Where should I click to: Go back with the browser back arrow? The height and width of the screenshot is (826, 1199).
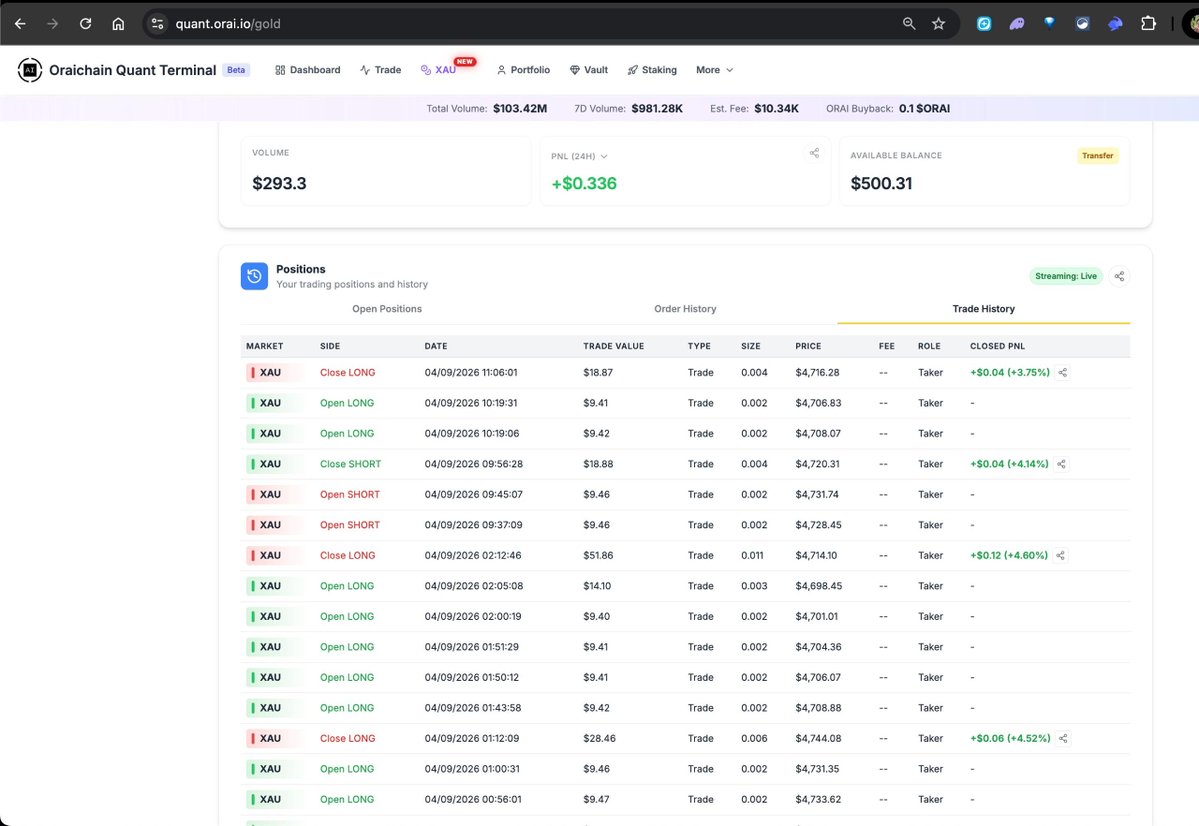21,24
